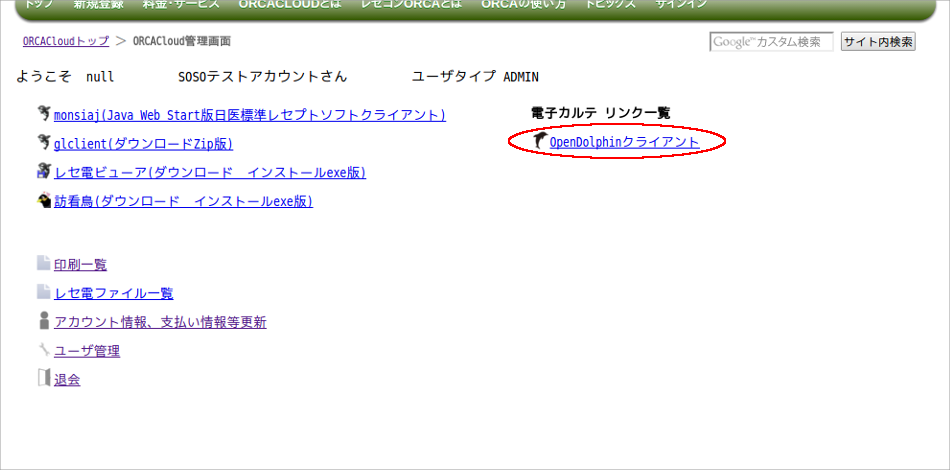Click the レセ電ビューア icon
Image resolution: width=950 pixels, height=470 pixels.
[x=44, y=170]
